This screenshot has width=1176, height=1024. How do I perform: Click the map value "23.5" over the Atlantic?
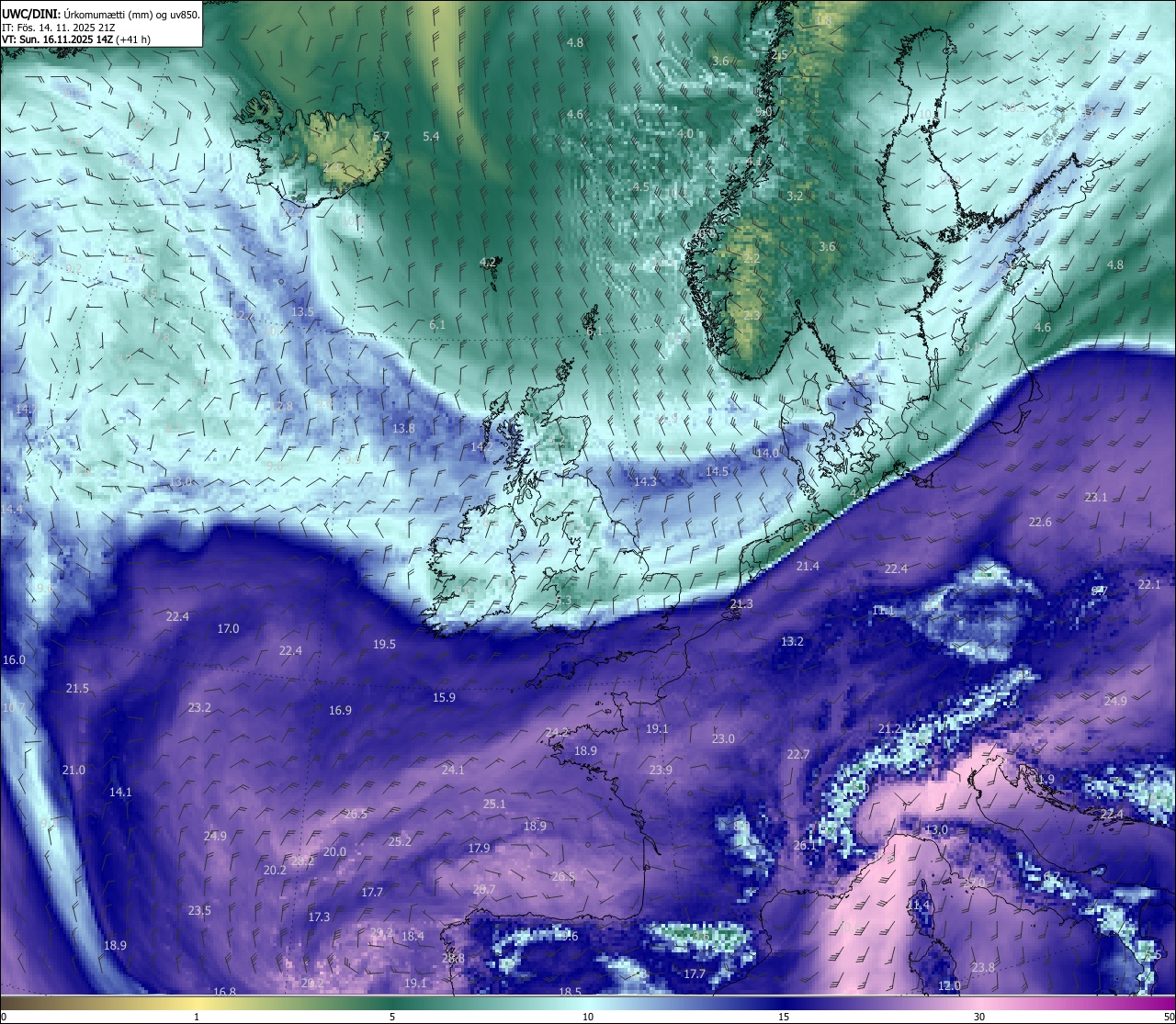click(x=199, y=910)
